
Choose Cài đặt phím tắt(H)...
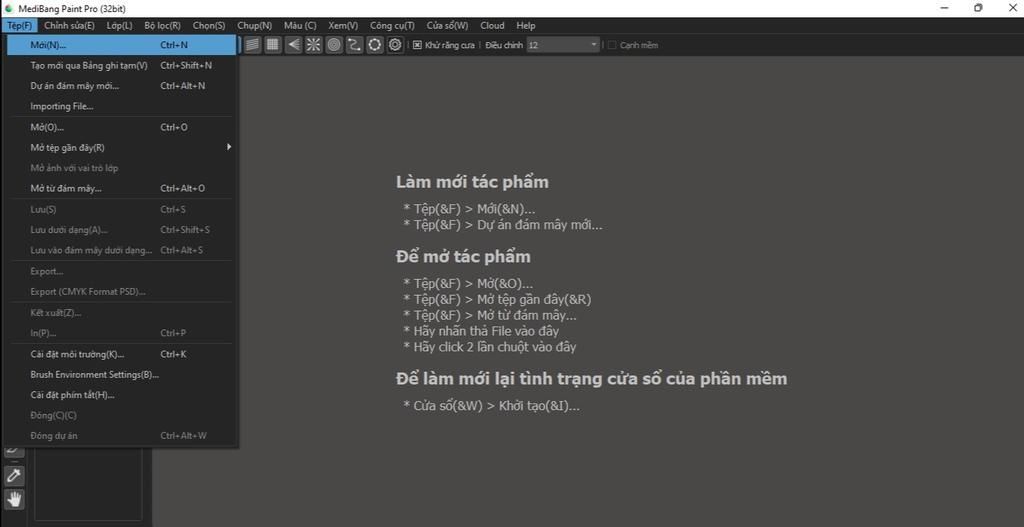tap(121, 394)
